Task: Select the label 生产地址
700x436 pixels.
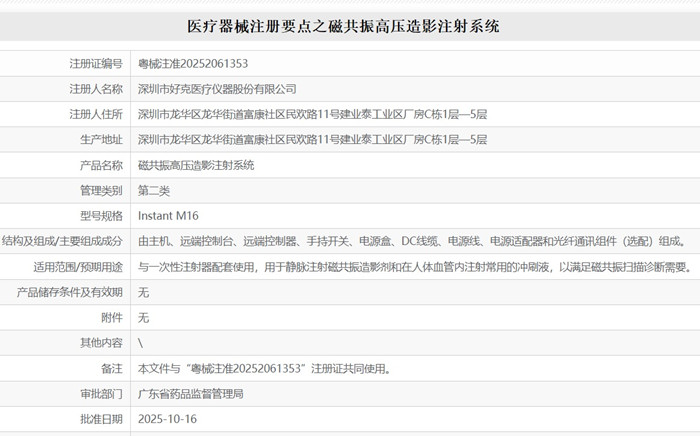Action: click(x=101, y=140)
